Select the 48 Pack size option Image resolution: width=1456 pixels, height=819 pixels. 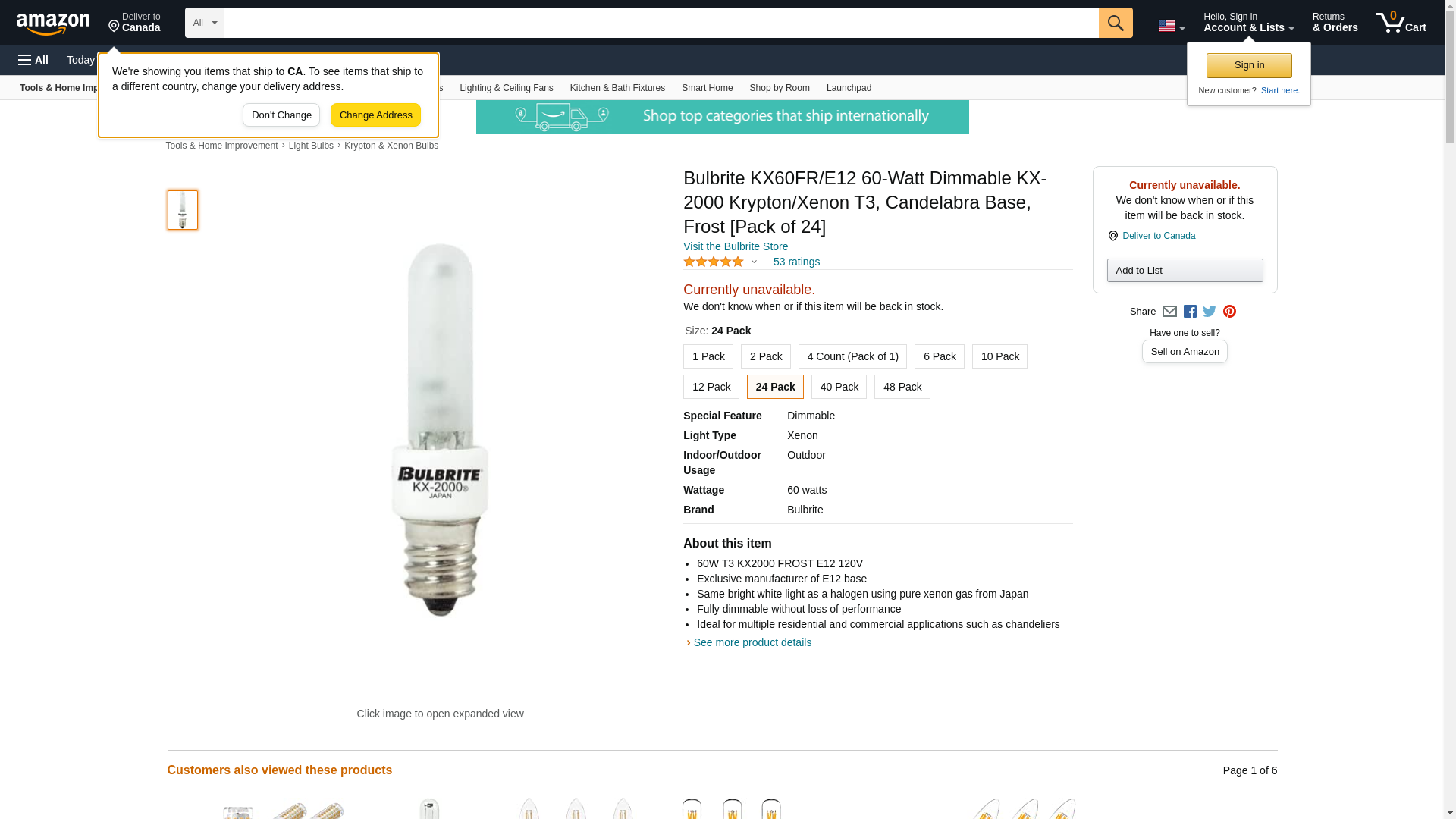[x=902, y=387]
